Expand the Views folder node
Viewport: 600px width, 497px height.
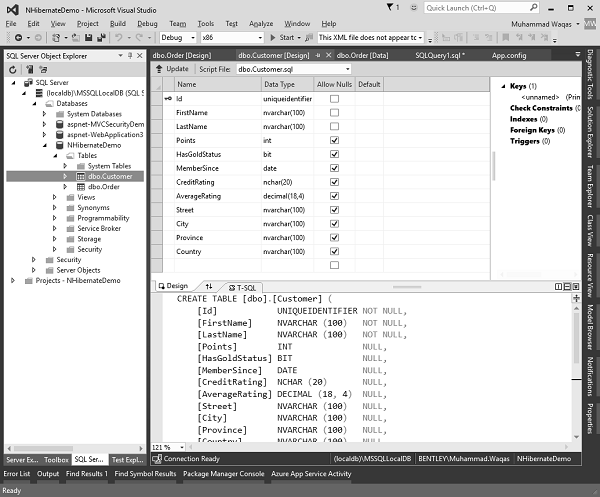point(54,197)
